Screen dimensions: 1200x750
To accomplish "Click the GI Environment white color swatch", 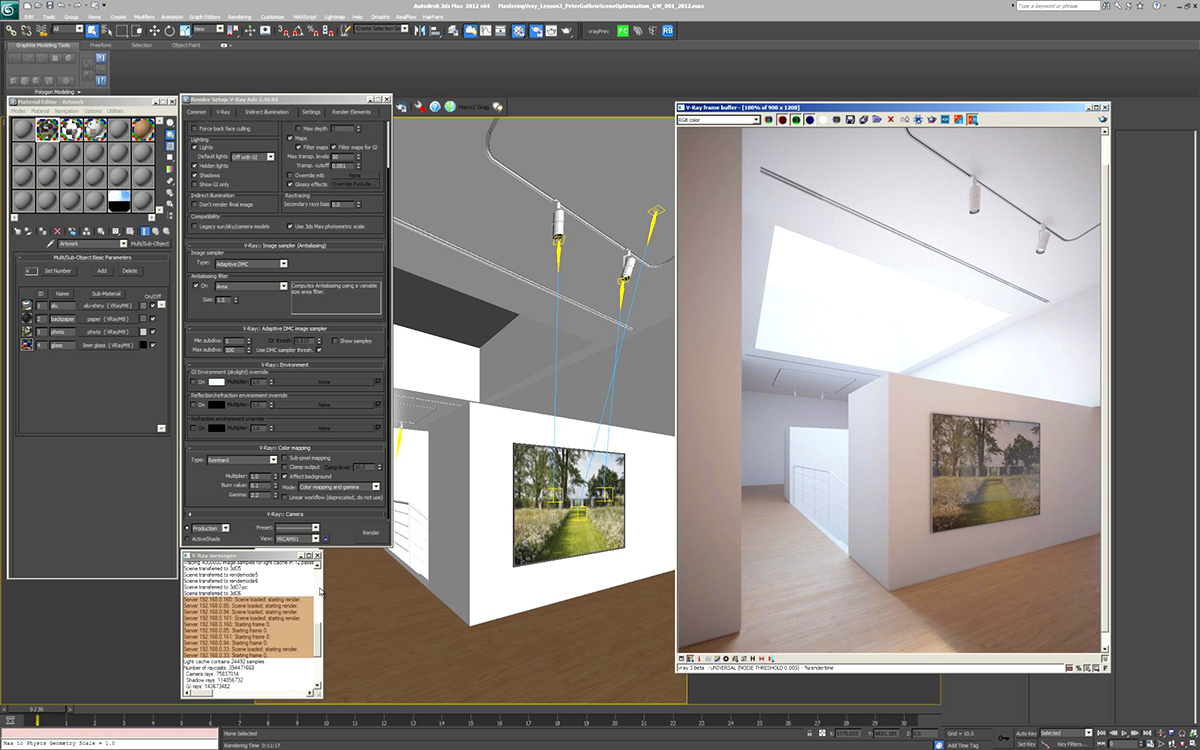I will [217, 382].
